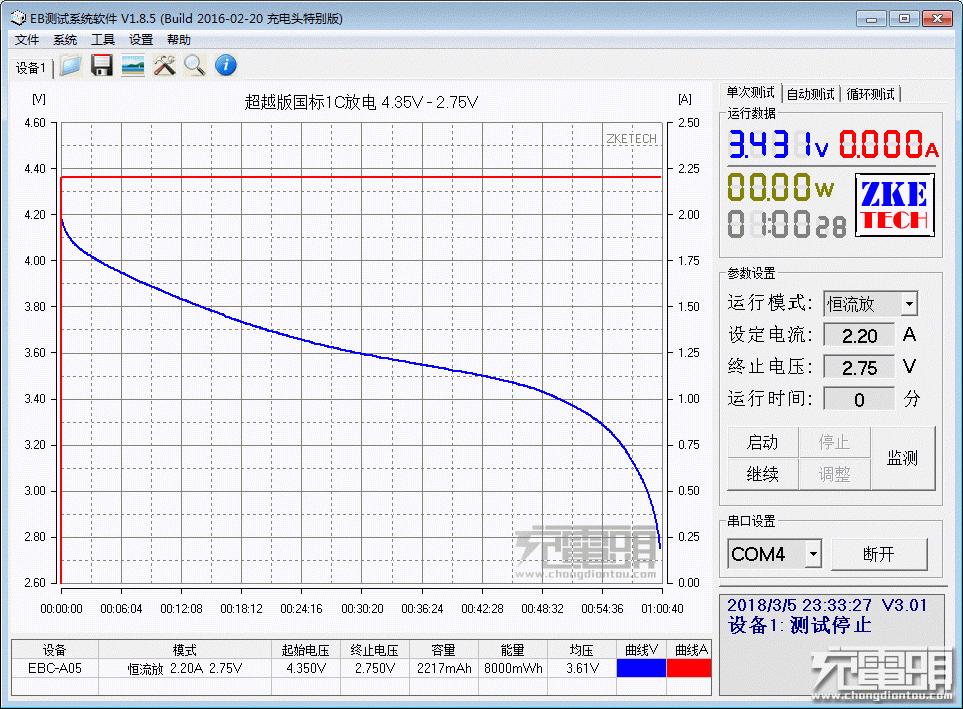This screenshot has height=709, width=963.
Task: Open the COM4 serial port dropdown
Action: pos(813,553)
